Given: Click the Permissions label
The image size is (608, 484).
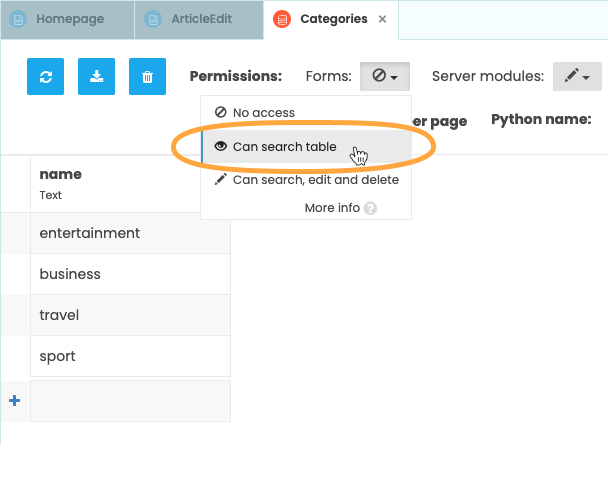Looking at the screenshot, I should [236, 76].
